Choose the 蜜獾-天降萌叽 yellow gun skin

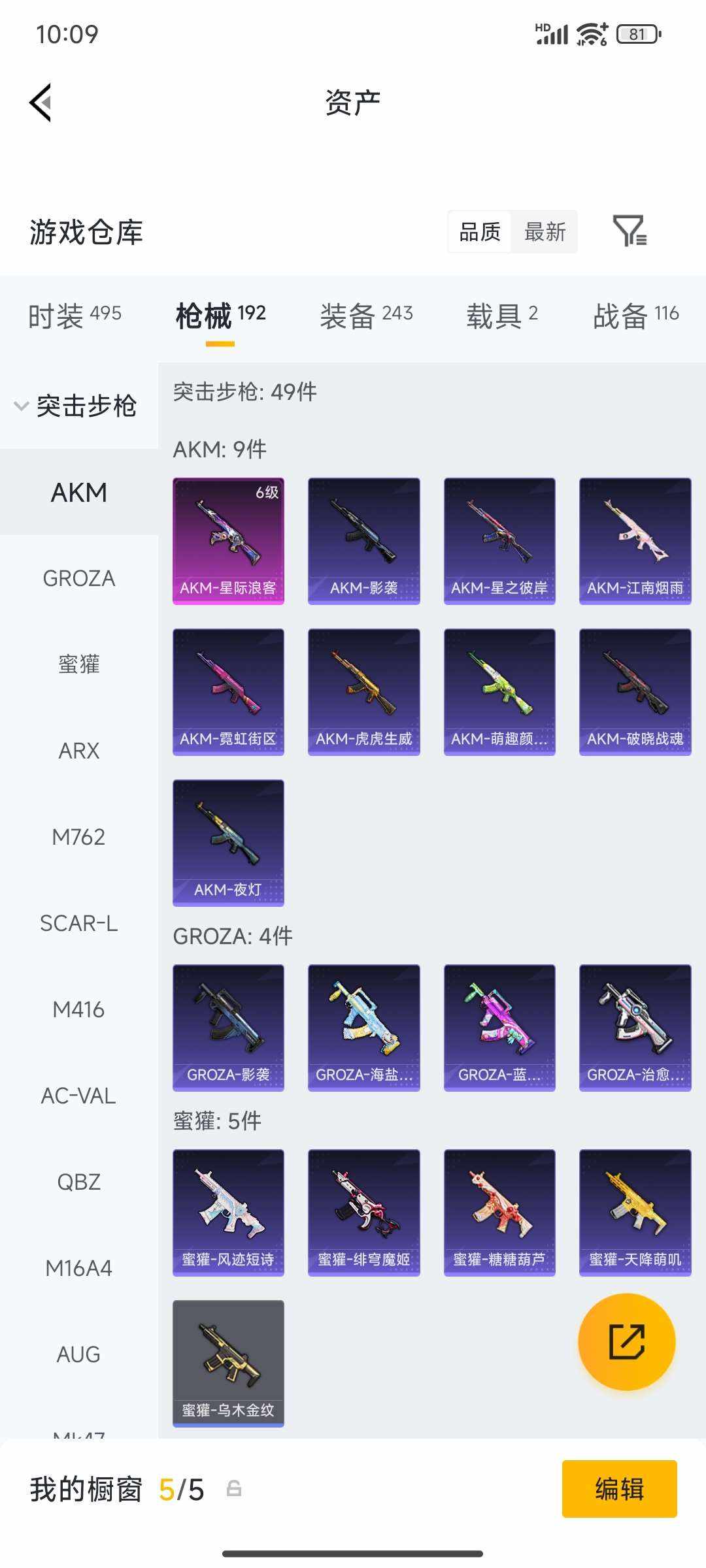point(635,1213)
